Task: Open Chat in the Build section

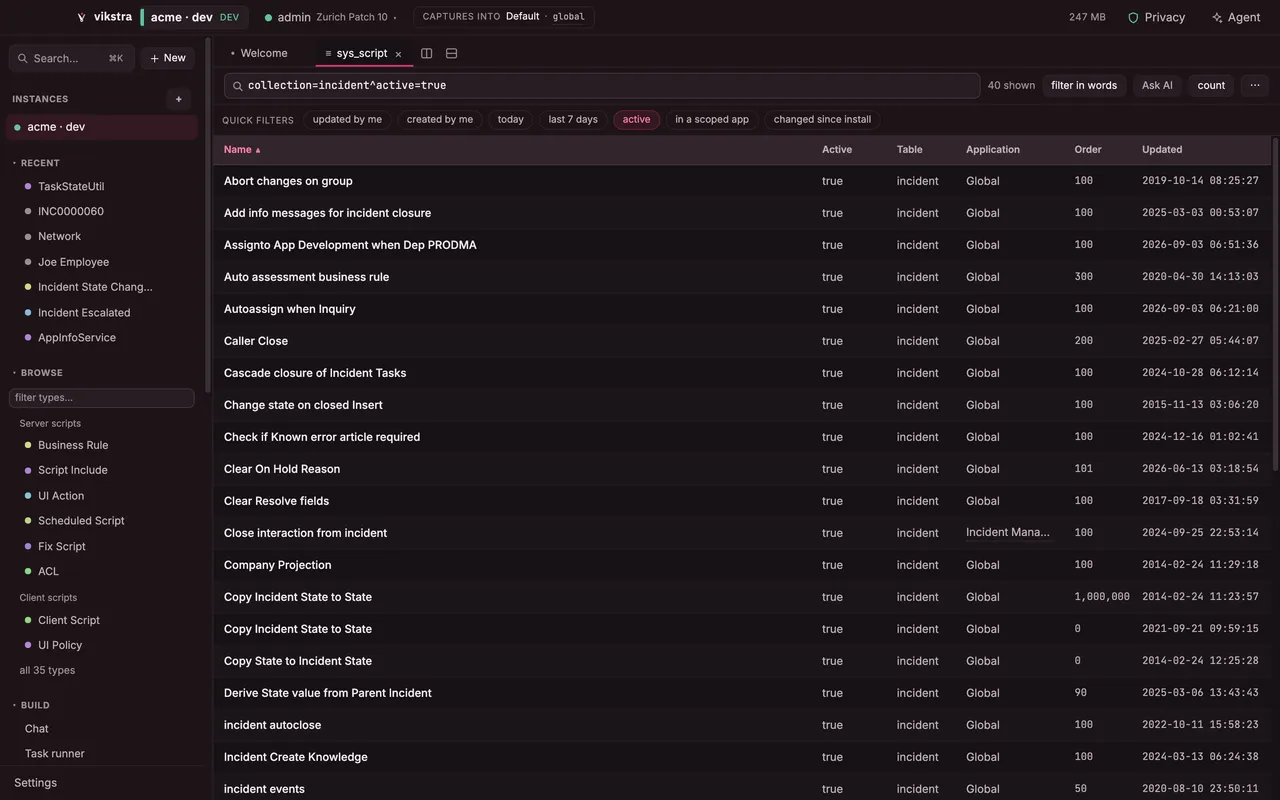Action: [x=37, y=729]
